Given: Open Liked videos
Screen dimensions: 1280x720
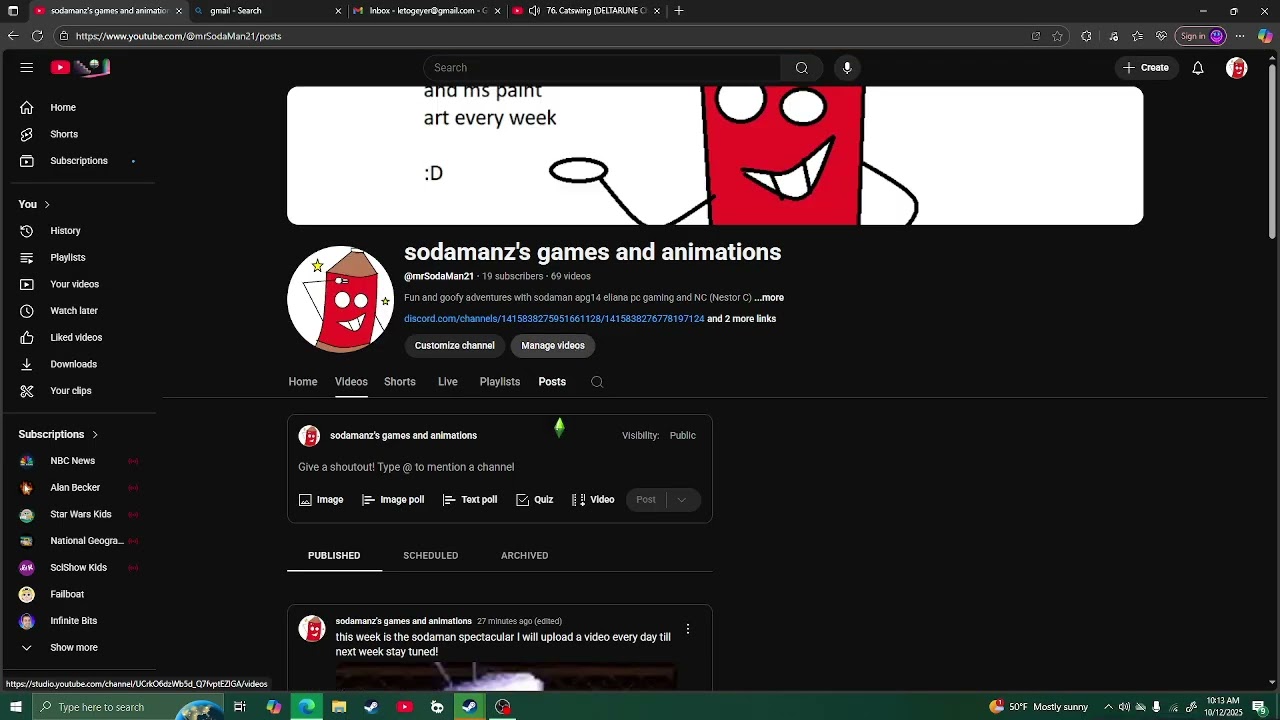Looking at the screenshot, I should (78, 338).
